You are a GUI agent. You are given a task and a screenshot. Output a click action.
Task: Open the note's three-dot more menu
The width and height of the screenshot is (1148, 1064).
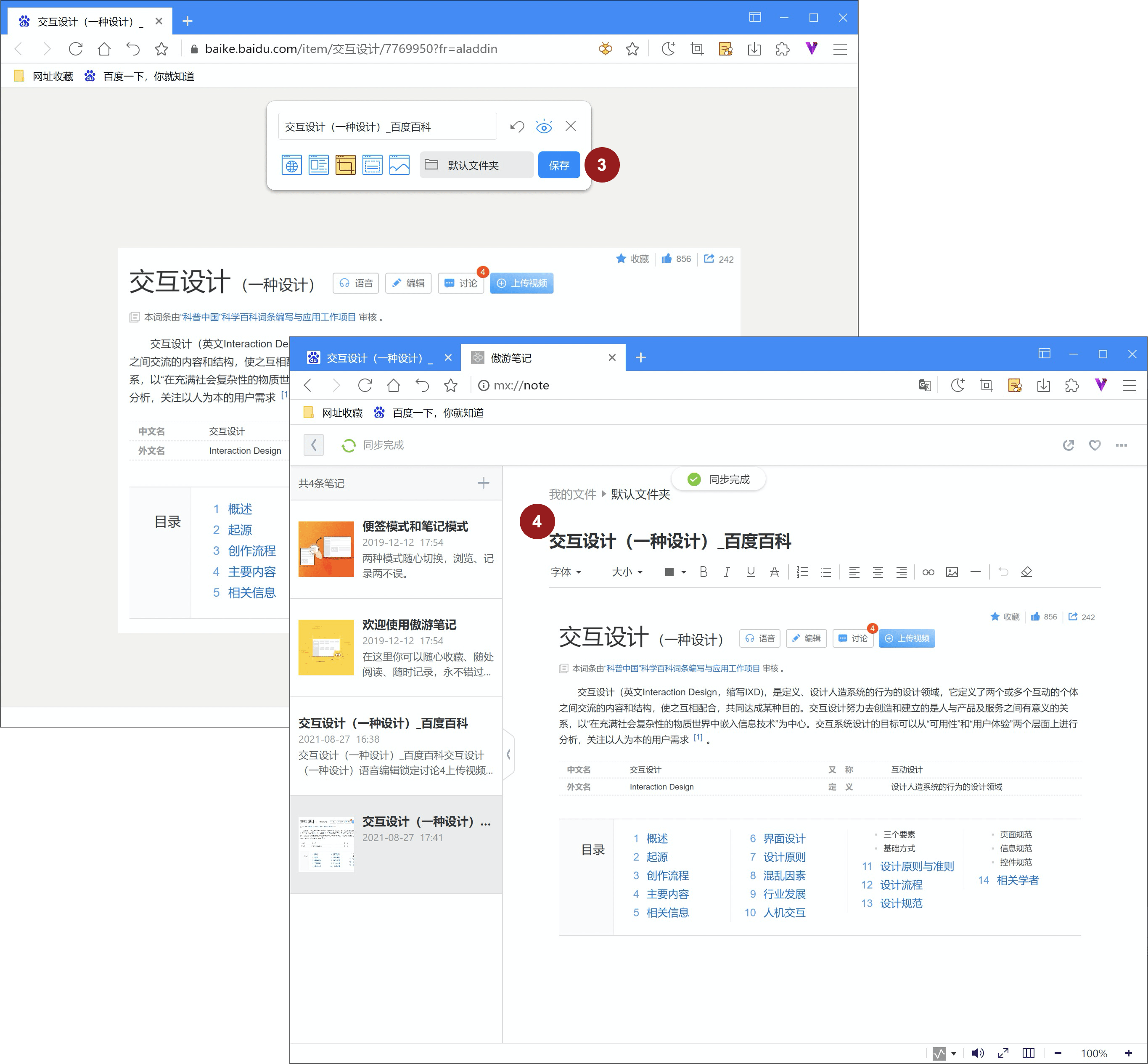(1122, 445)
